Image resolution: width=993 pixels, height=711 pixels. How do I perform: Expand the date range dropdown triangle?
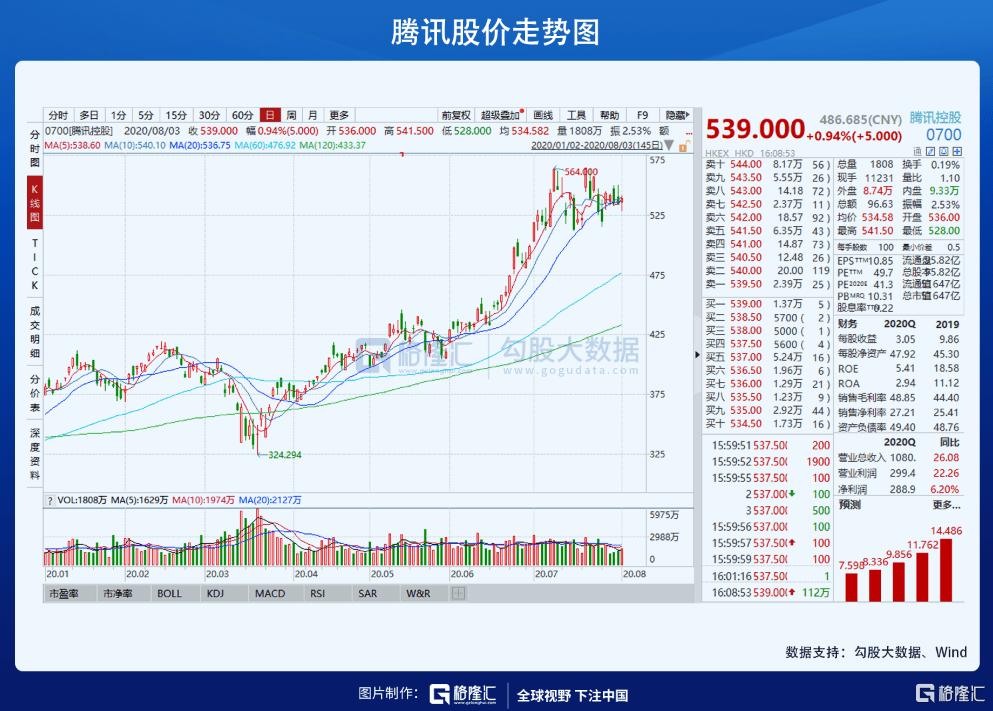coord(669,146)
